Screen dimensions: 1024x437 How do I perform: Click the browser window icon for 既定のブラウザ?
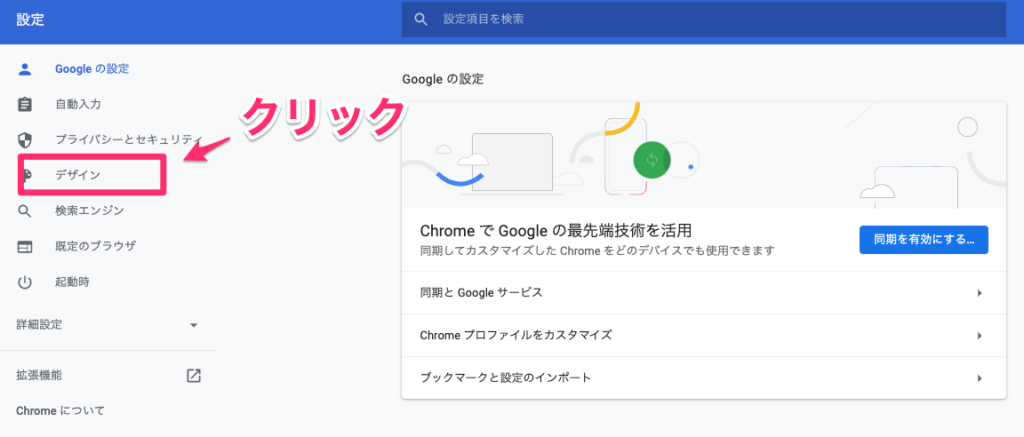25,246
